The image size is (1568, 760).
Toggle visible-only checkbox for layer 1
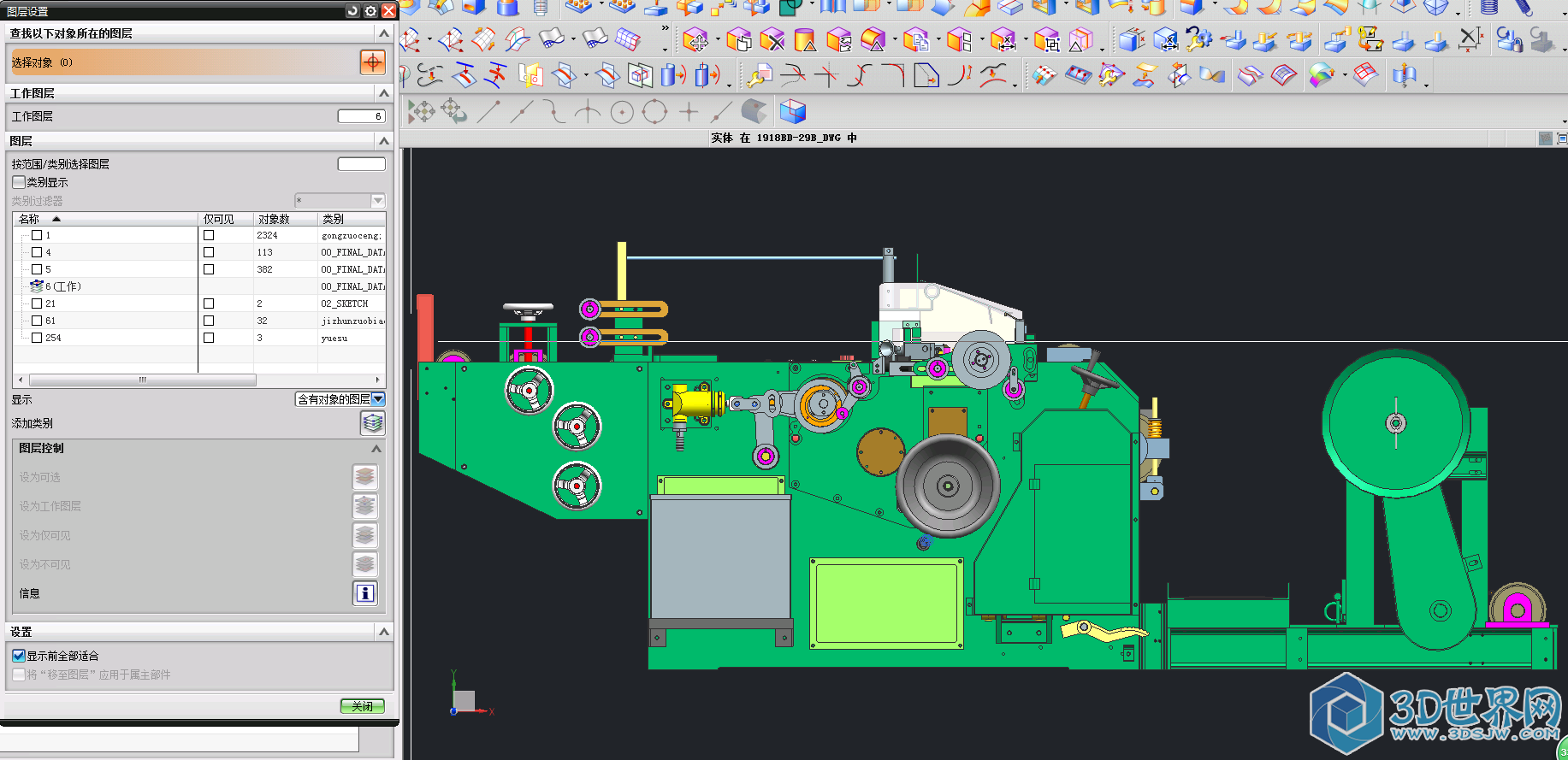[209, 235]
